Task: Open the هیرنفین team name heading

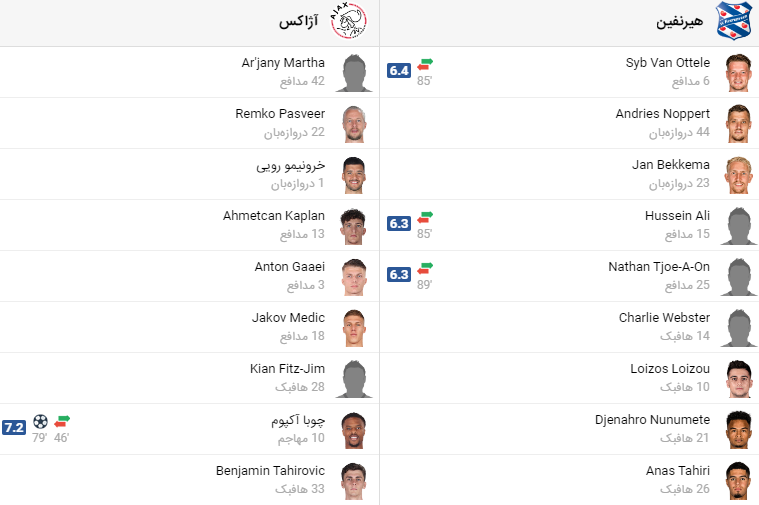Action: pyautogui.click(x=680, y=22)
